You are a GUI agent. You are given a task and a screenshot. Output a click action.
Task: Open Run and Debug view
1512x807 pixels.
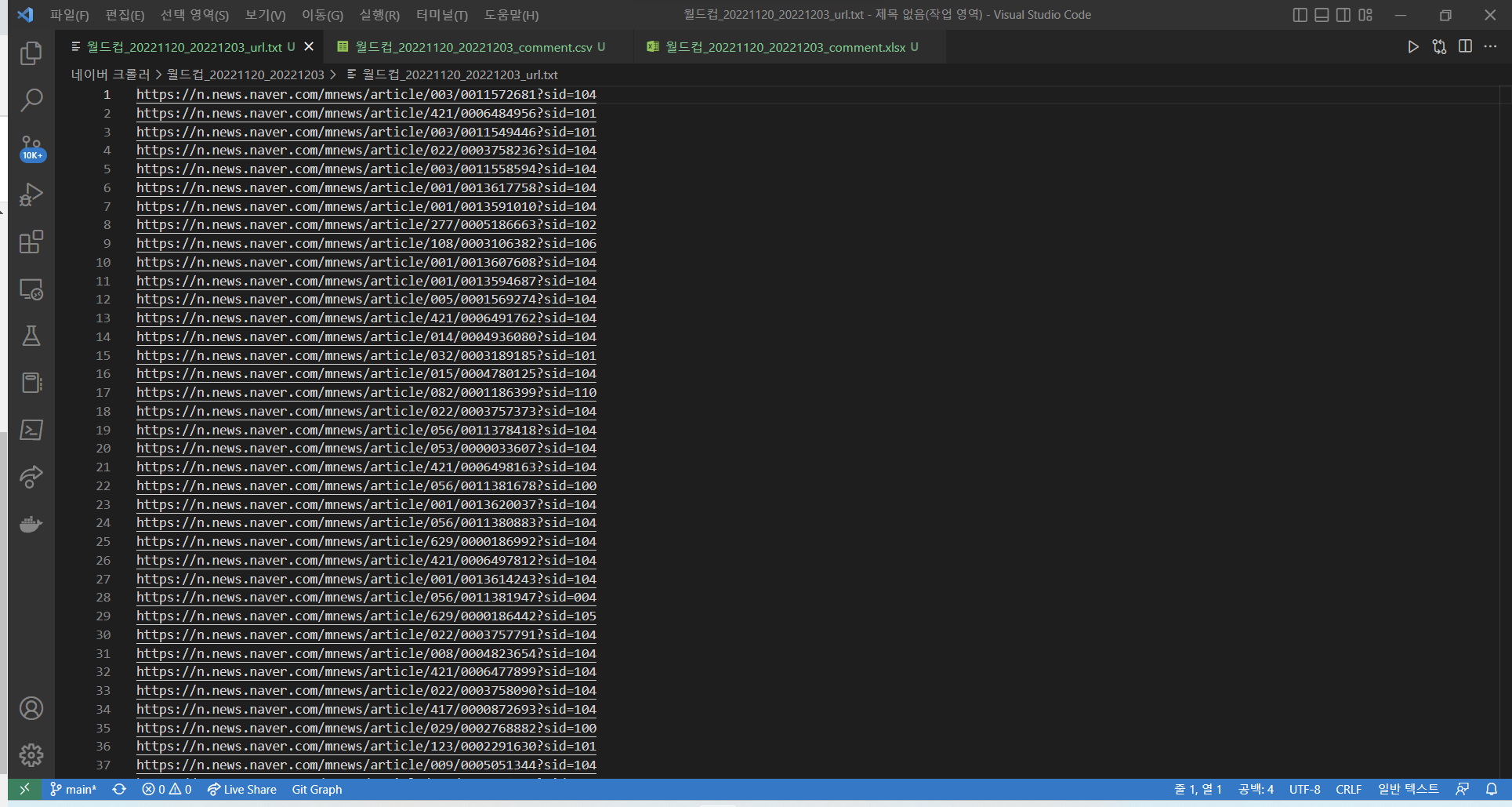(31, 194)
